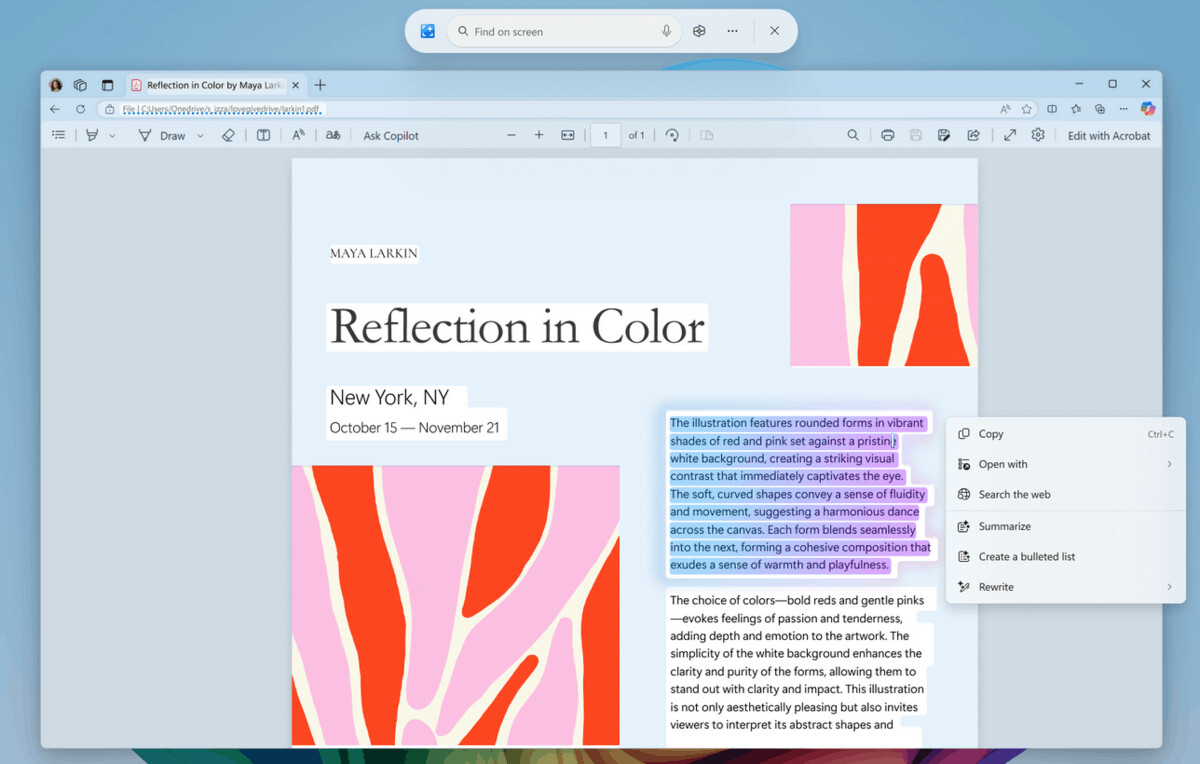The height and width of the screenshot is (764, 1200).
Task: Click the Read aloud icon in PDF toolbar
Action: (298, 135)
